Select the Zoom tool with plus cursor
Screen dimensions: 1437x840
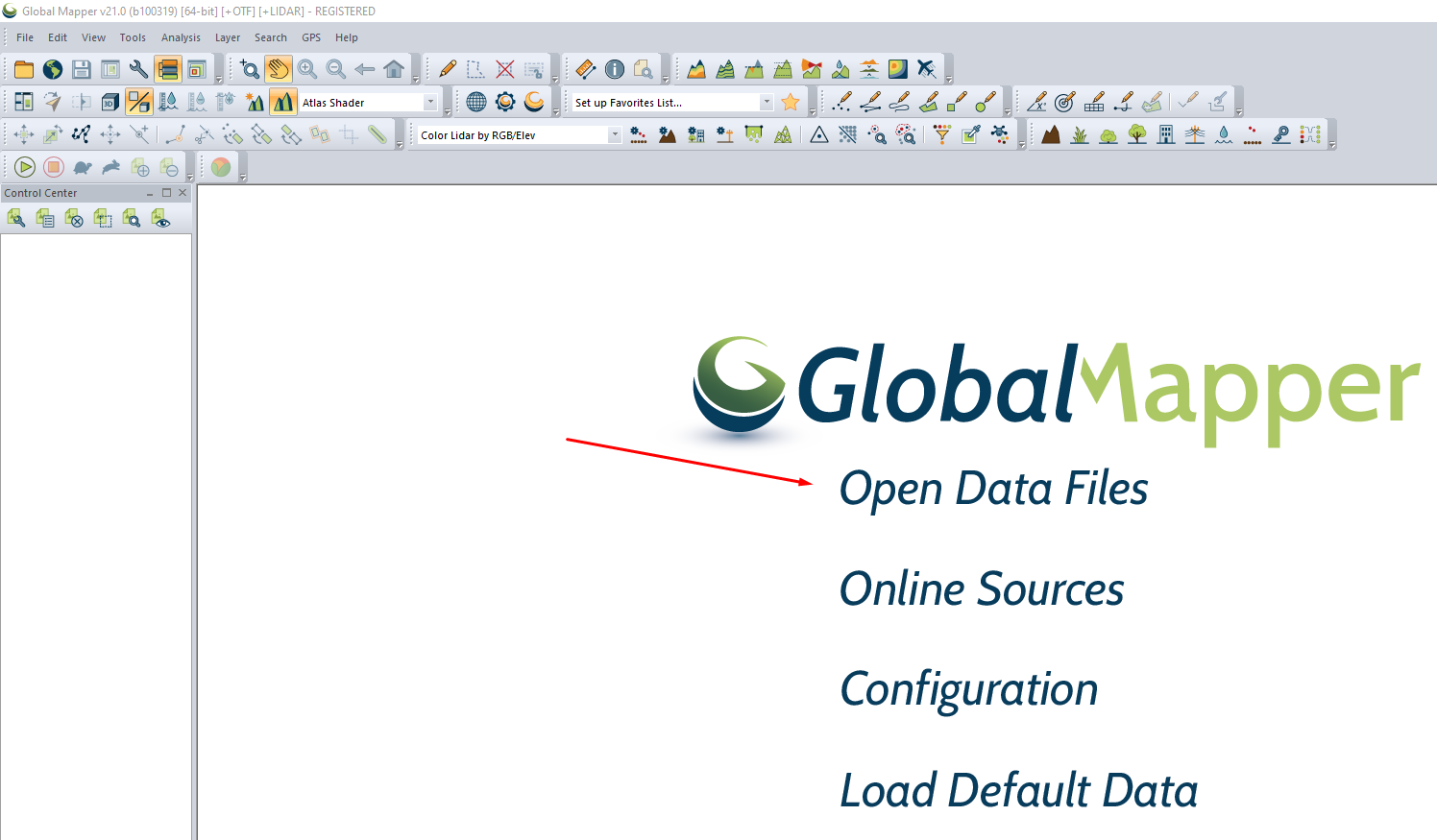point(250,69)
